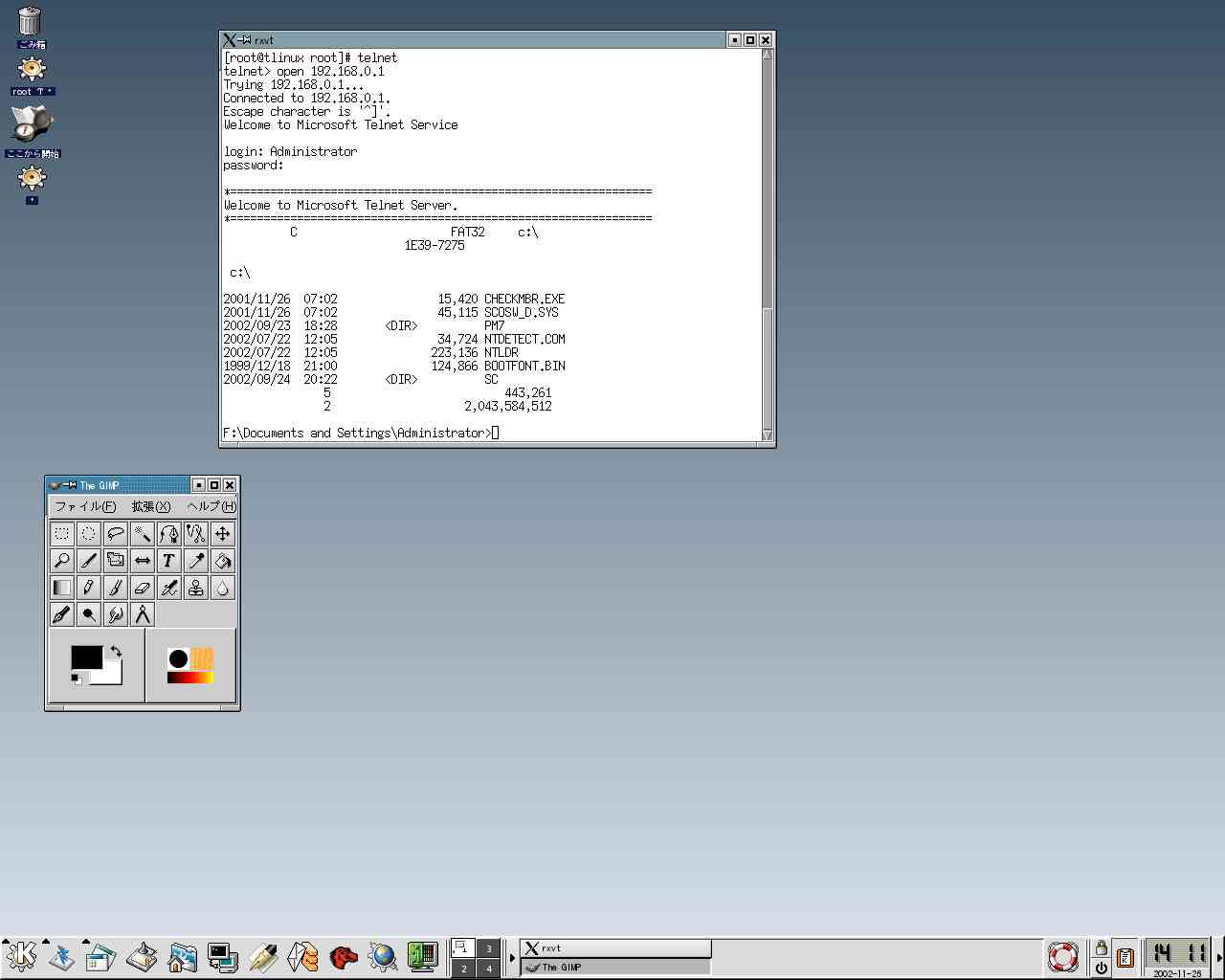Click the Show Desktop panel icon
1225x980 pixels.
pos(142,956)
